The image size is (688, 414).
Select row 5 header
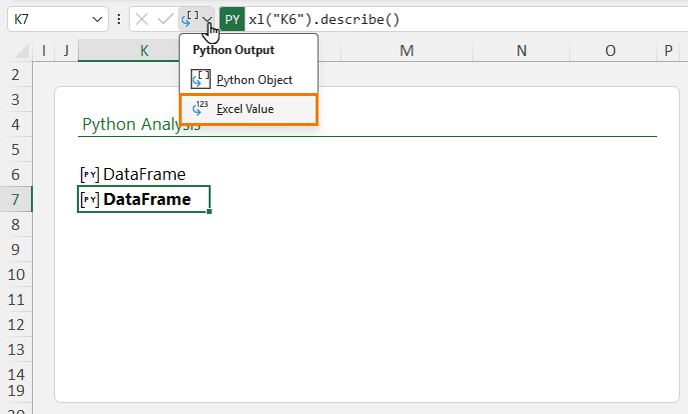[16, 150]
